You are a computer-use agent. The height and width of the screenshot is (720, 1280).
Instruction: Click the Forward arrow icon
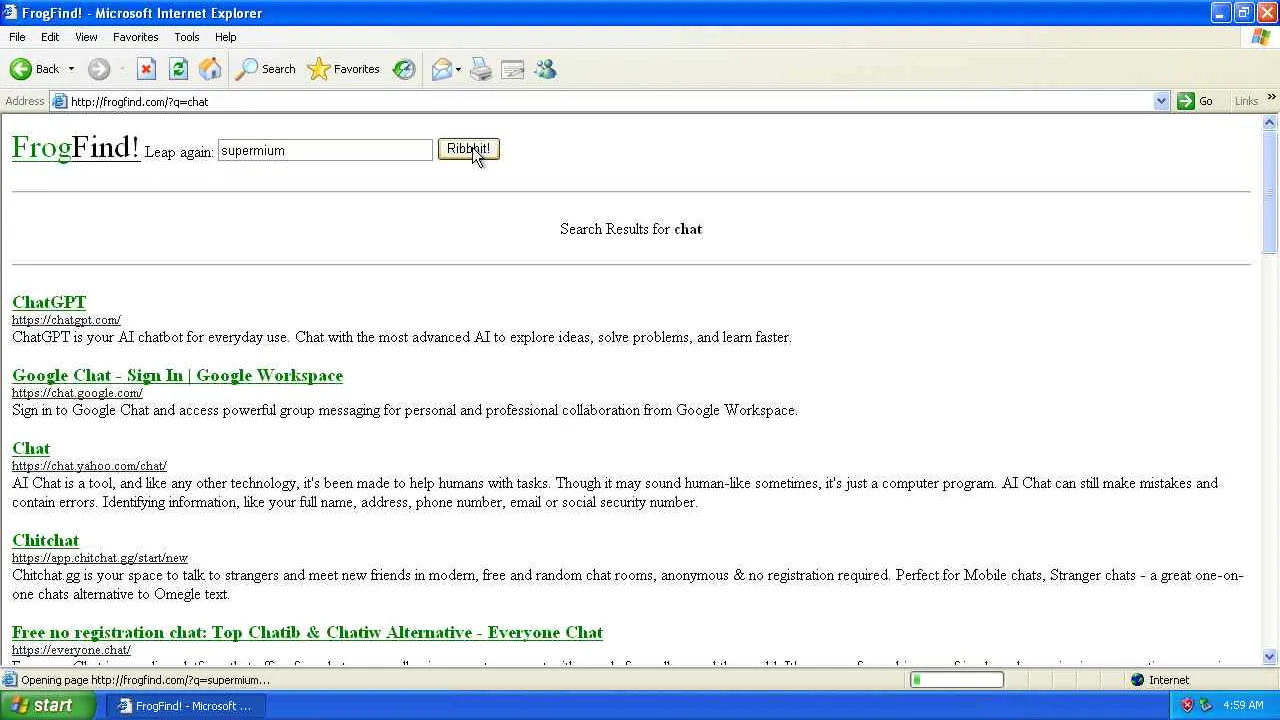[x=98, y=69]
